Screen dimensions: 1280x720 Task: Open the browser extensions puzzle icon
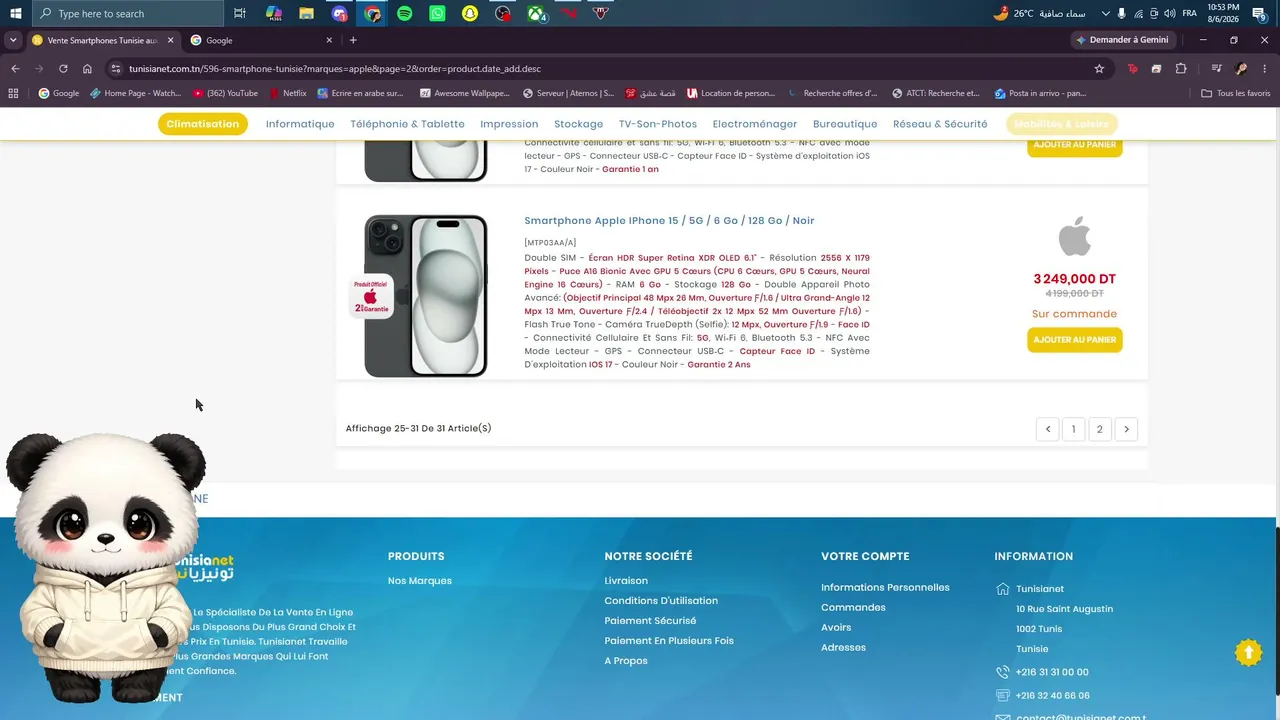tap(1181, 68)
